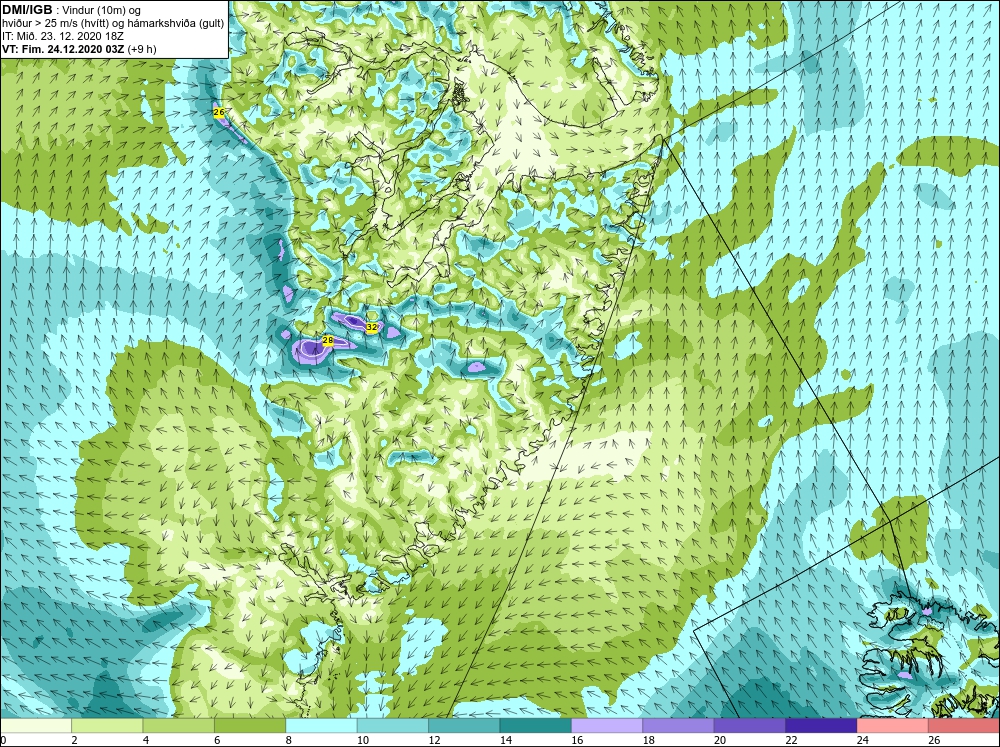This screenshot has width=1000, height=747.
Task: Click the '26' value on the bottom color scale
Action: point(934,740)
